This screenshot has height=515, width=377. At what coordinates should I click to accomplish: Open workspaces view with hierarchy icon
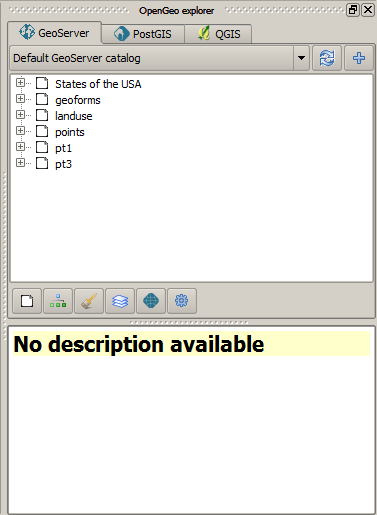click(58, 301)
